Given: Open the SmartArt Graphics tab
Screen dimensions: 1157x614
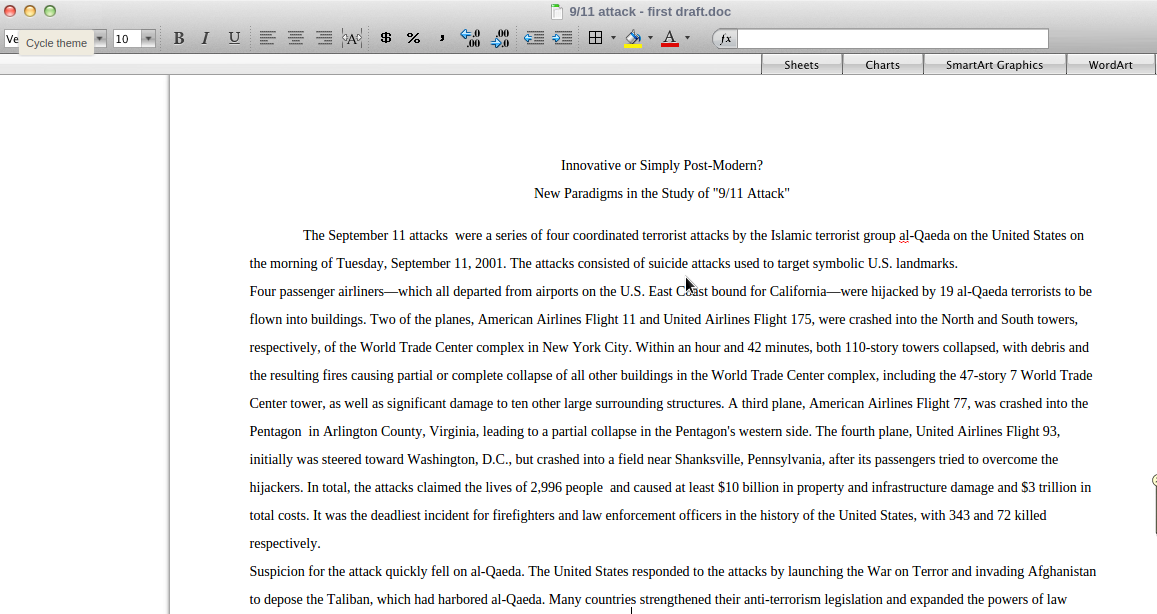Looking at the screenshot, I should pyautogui.click(x=995, y=65).
